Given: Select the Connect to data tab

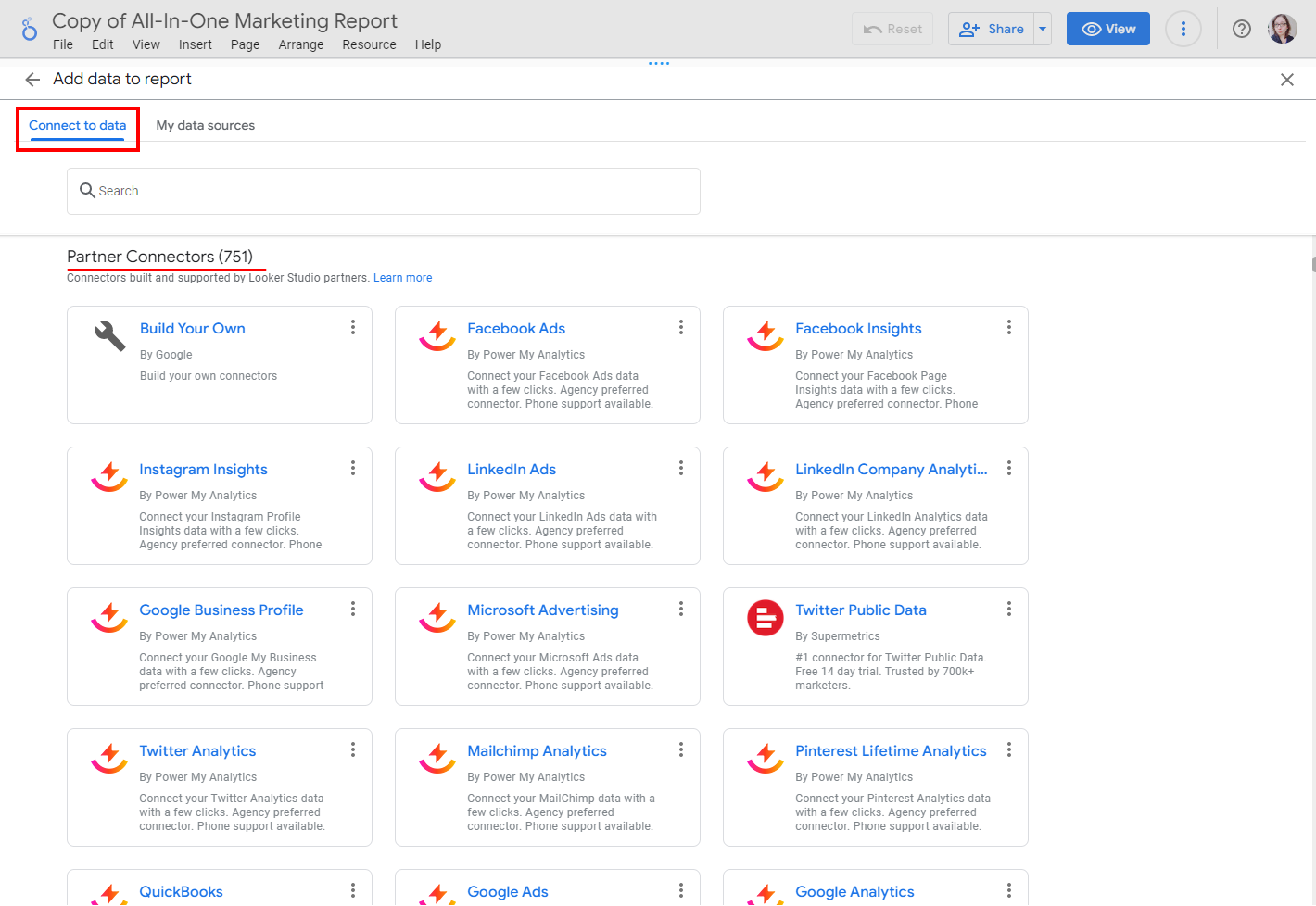Looking at the screenshot, I should (77, 125).
